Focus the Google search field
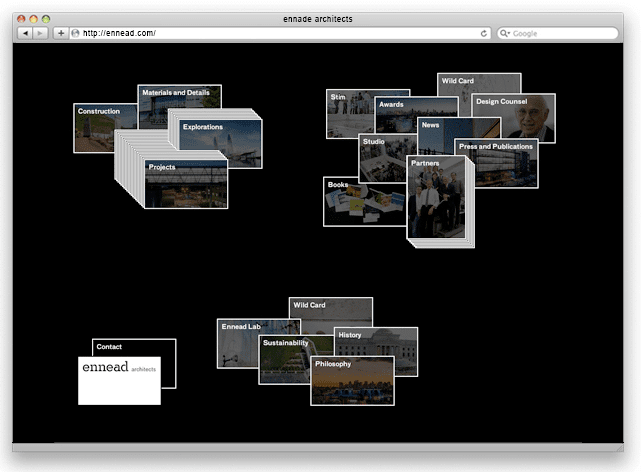The width and height of the screenshot is (641, 472). tap(558, 34)
